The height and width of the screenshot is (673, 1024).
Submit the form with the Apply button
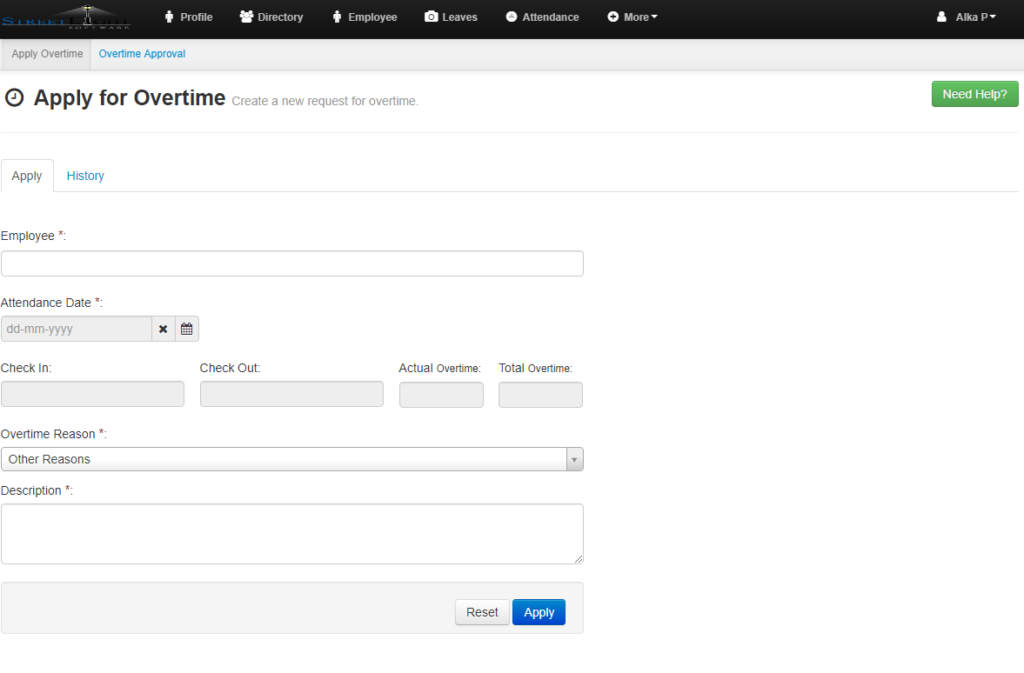coord(538,611)
